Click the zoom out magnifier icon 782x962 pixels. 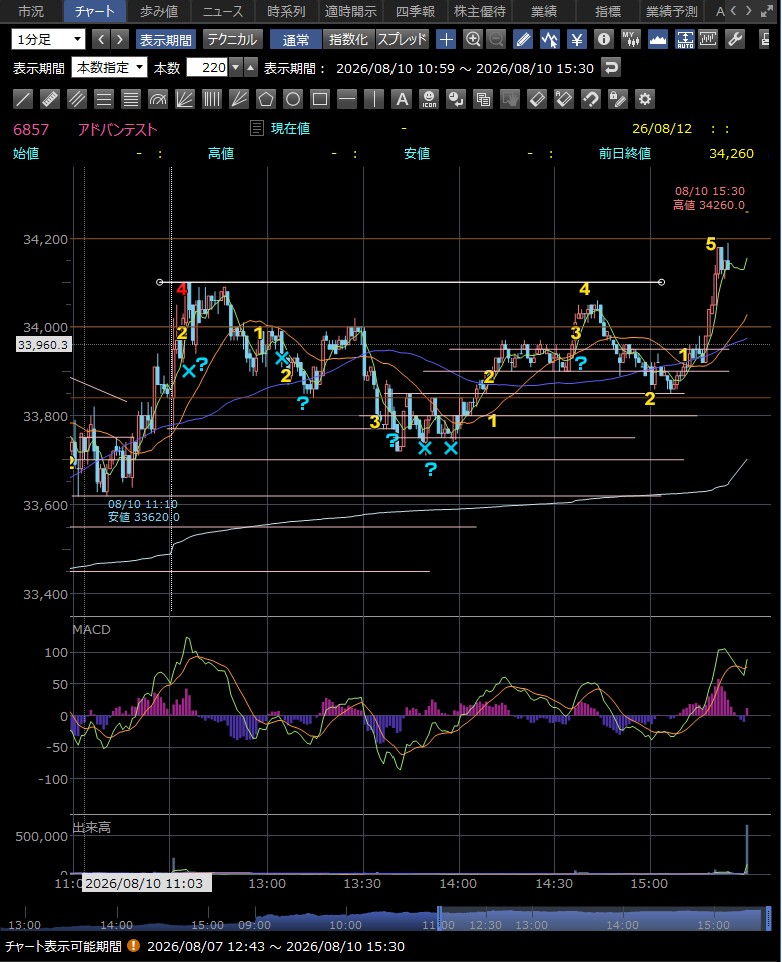496,40
